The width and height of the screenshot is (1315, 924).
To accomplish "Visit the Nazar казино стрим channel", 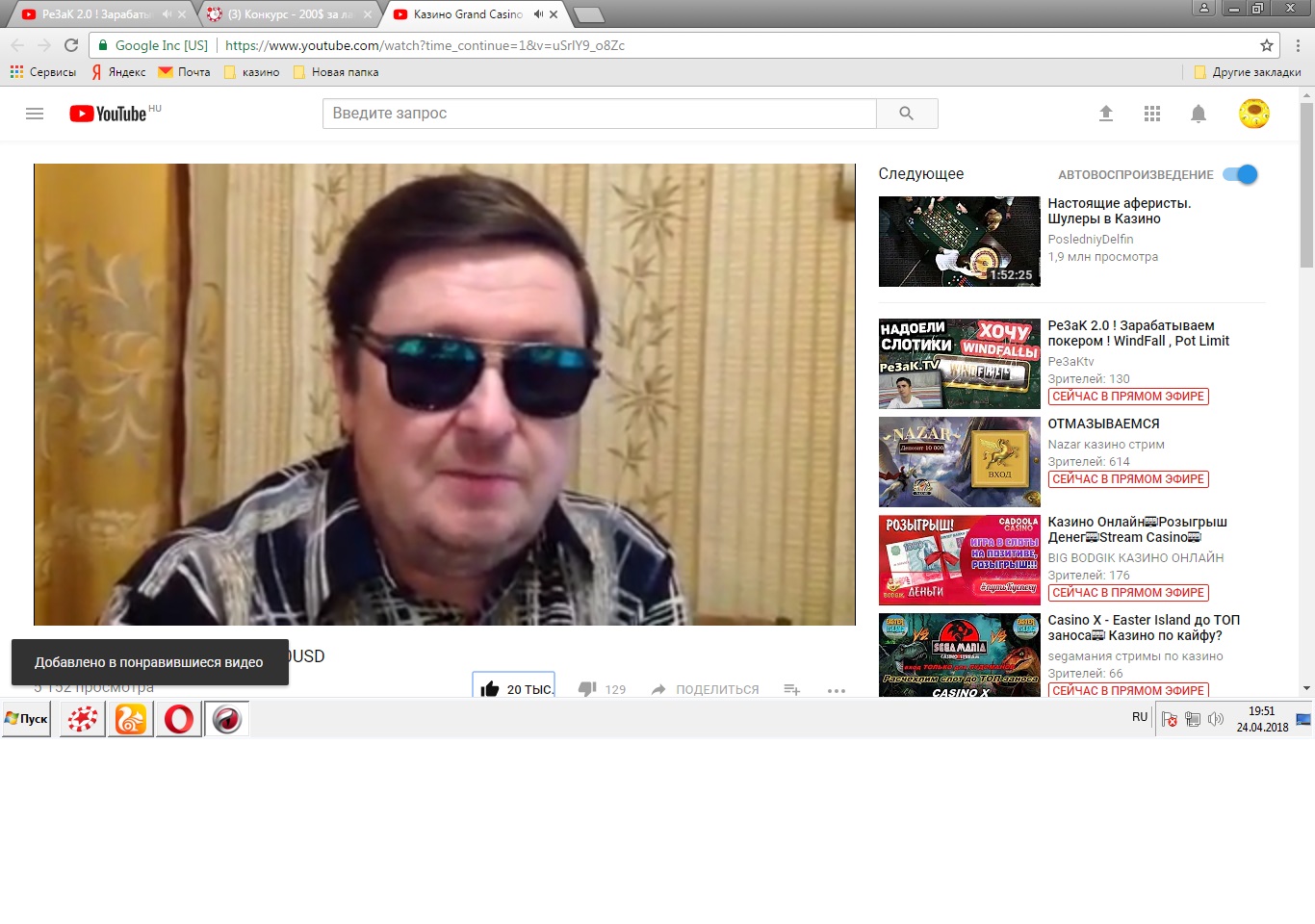I will click(1106, 445).
